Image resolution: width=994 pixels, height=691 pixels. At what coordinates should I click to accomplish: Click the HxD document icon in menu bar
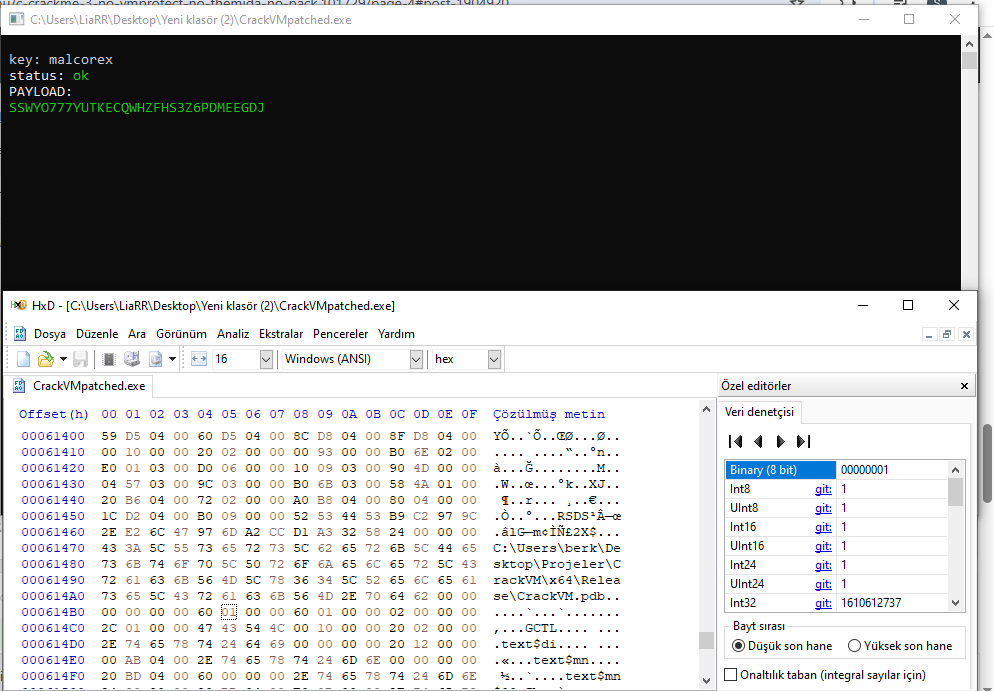tap(20, 333)
